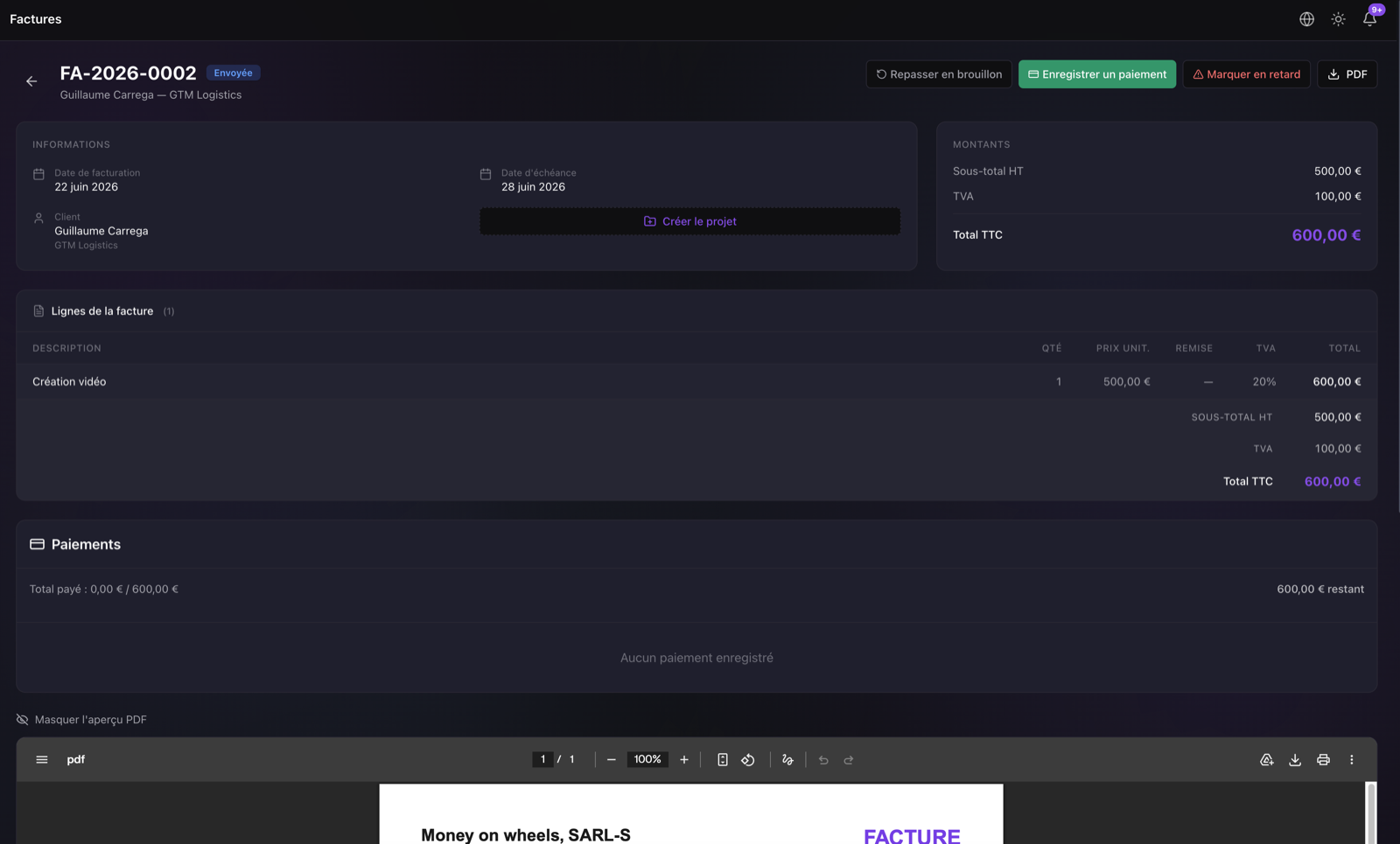Toggle fit-to-page icon in PDF toolbar
Image resolution: width=1400 pixels, height=844 pixels.
tap(723, 760)
